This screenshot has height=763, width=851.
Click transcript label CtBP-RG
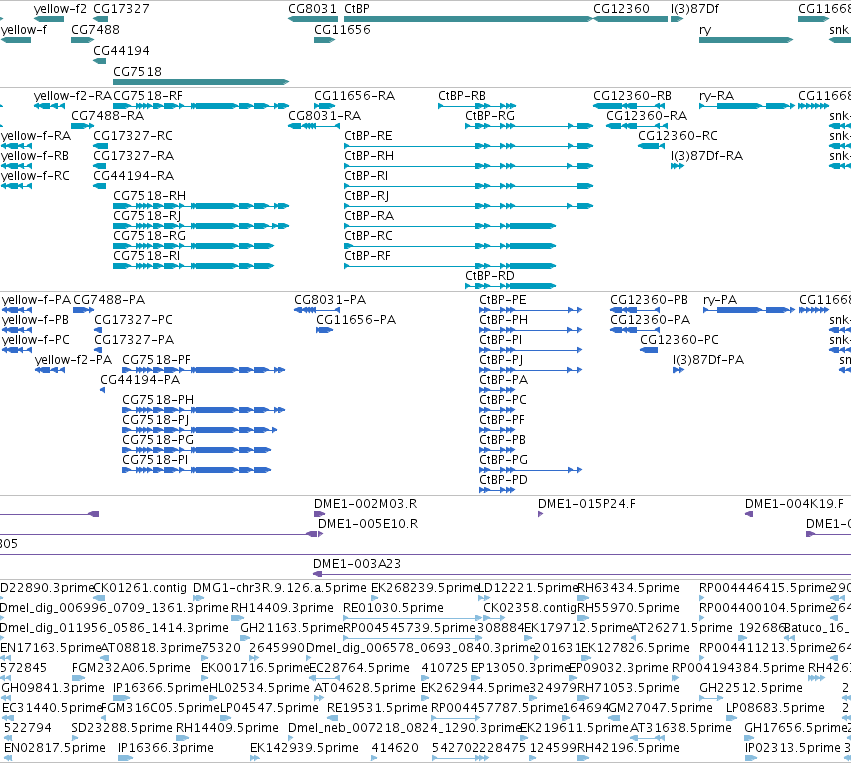tap(490, 116)
